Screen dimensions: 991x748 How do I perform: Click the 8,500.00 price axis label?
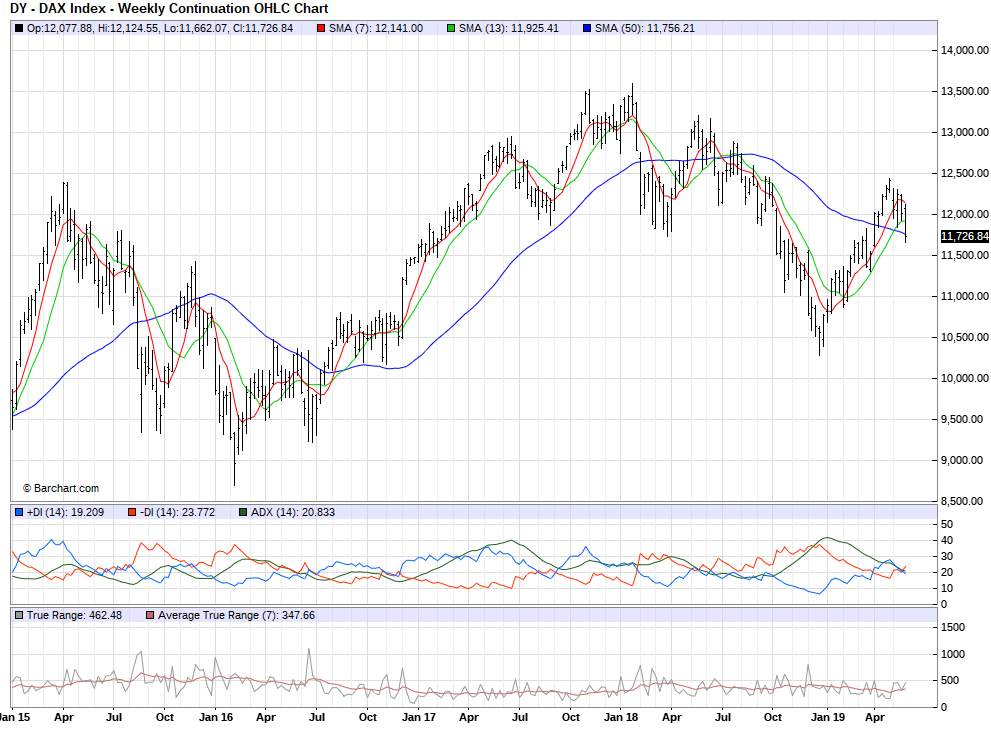(x=964, y=501)
